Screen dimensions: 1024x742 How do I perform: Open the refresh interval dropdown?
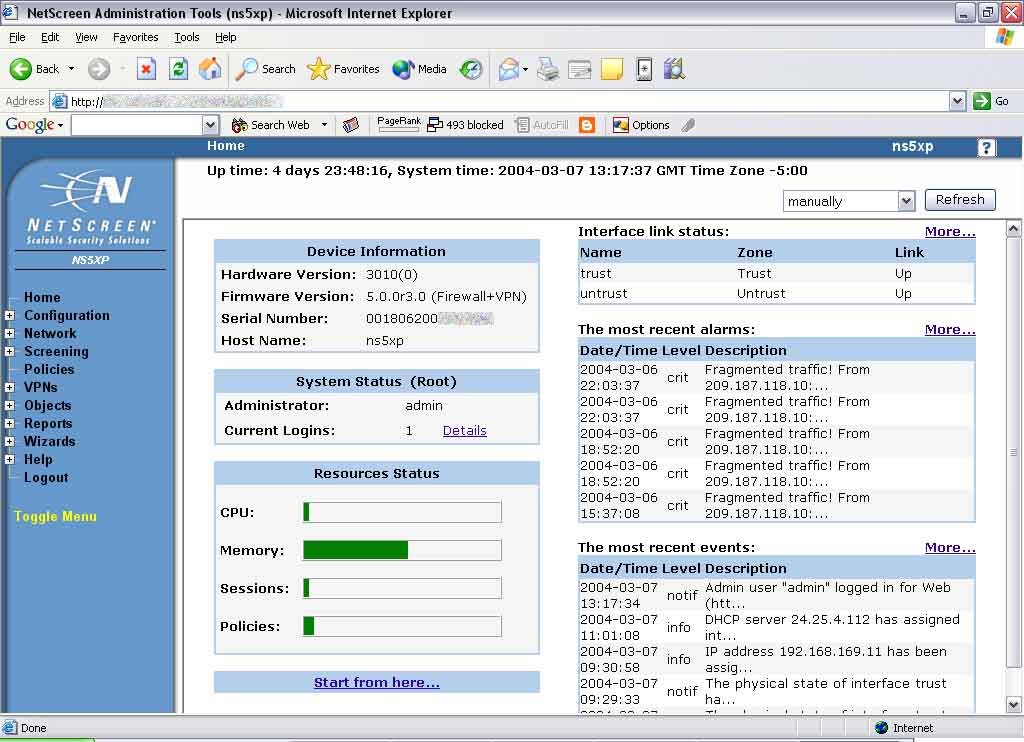point(906,201)
